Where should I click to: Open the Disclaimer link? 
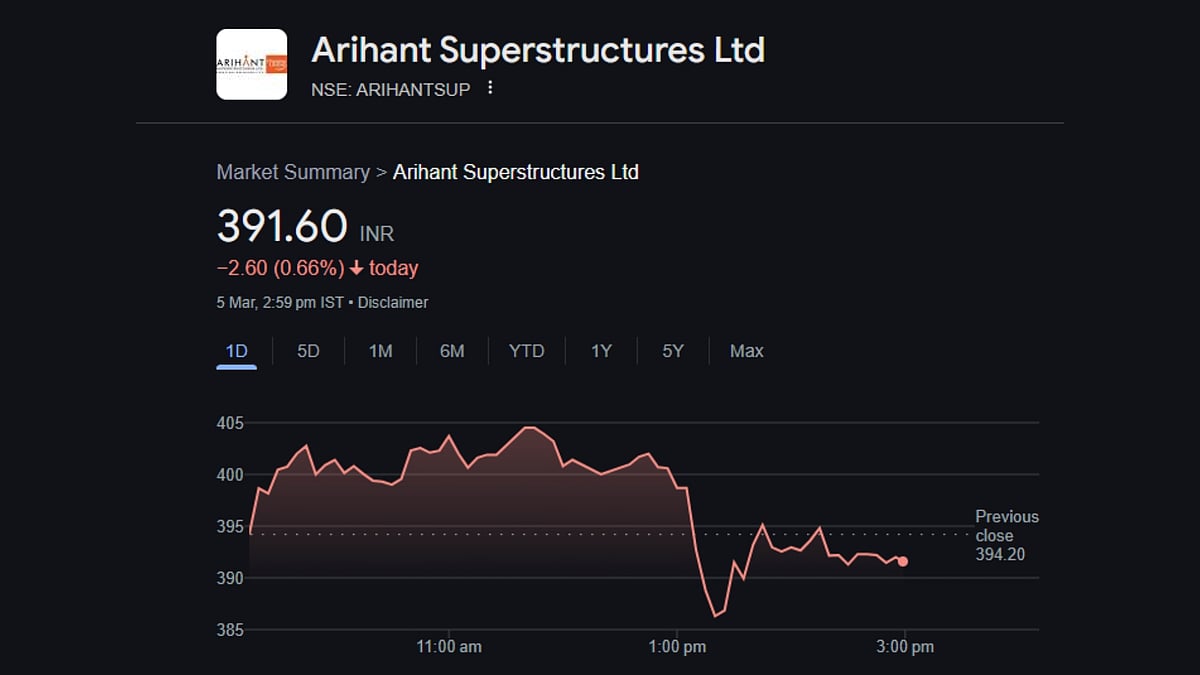(393, 302)
